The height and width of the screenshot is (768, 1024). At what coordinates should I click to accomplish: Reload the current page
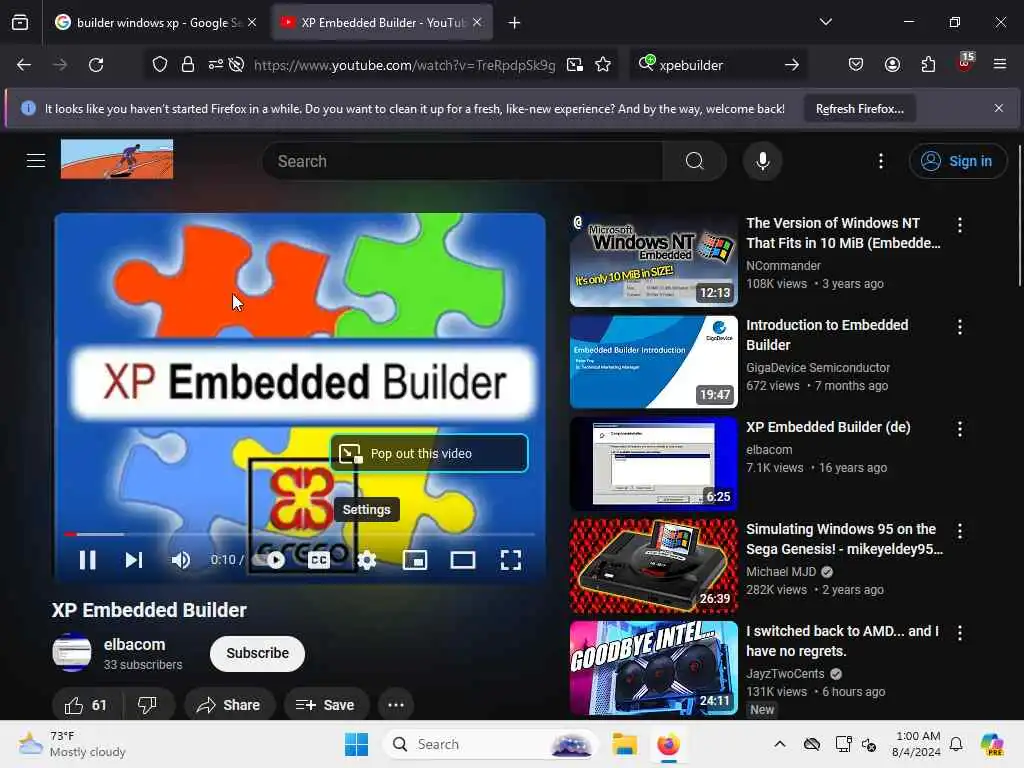pos(96,65)
